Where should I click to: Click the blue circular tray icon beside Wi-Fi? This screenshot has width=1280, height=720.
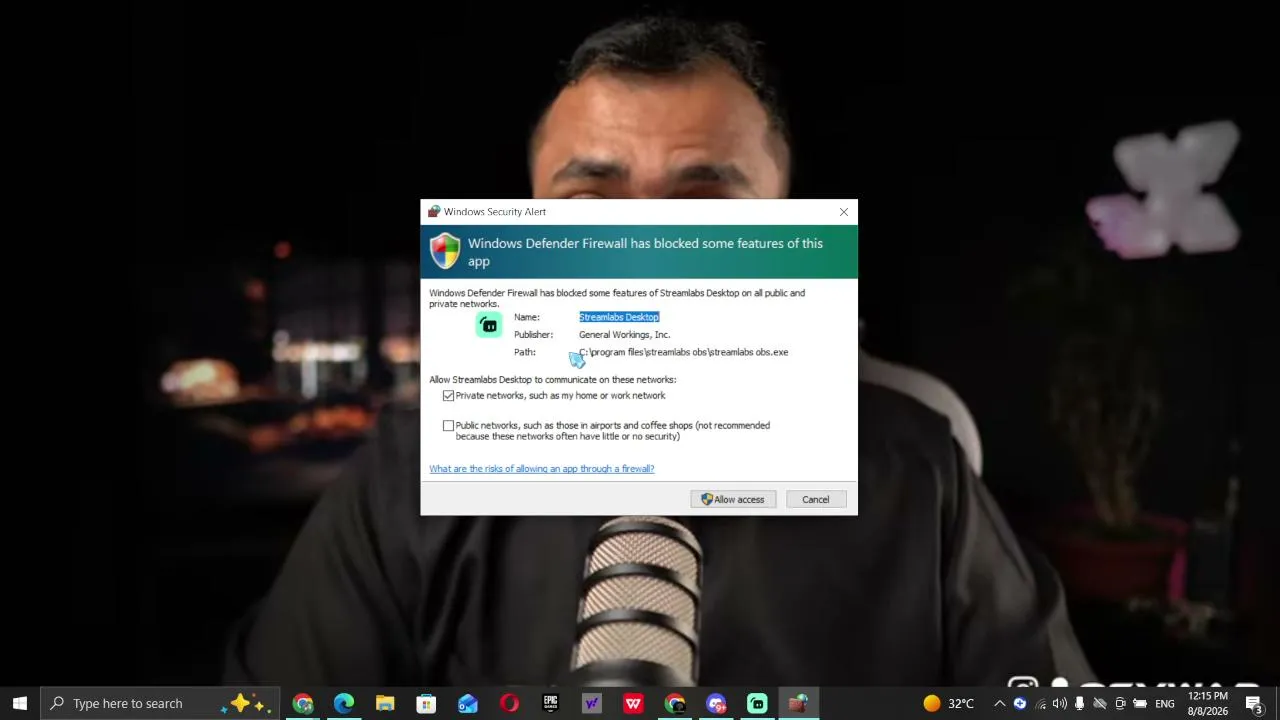tap(1020, 703)
